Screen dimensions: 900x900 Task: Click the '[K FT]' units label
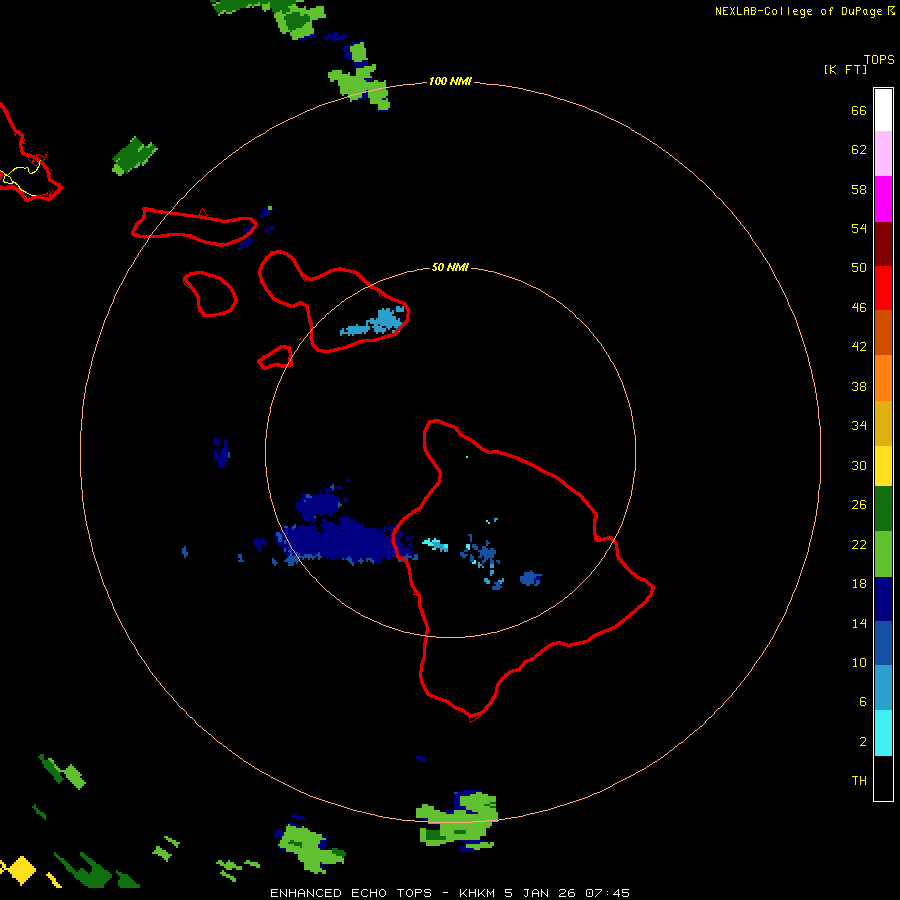[x=845, y=70]
